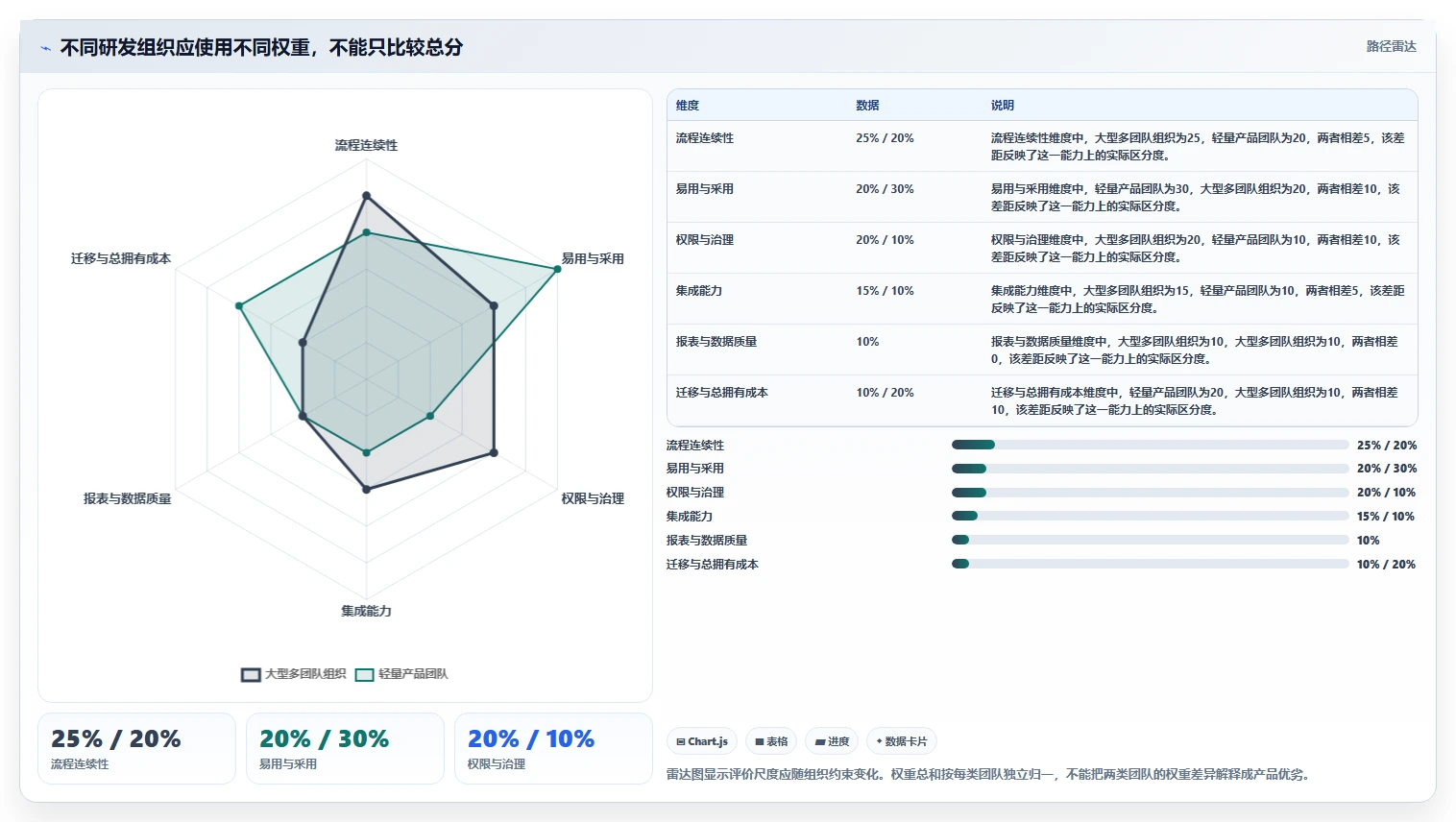
Task: Click the 10% value beside 报表与数据质量 bar
Action: (x=1368, y=541)
